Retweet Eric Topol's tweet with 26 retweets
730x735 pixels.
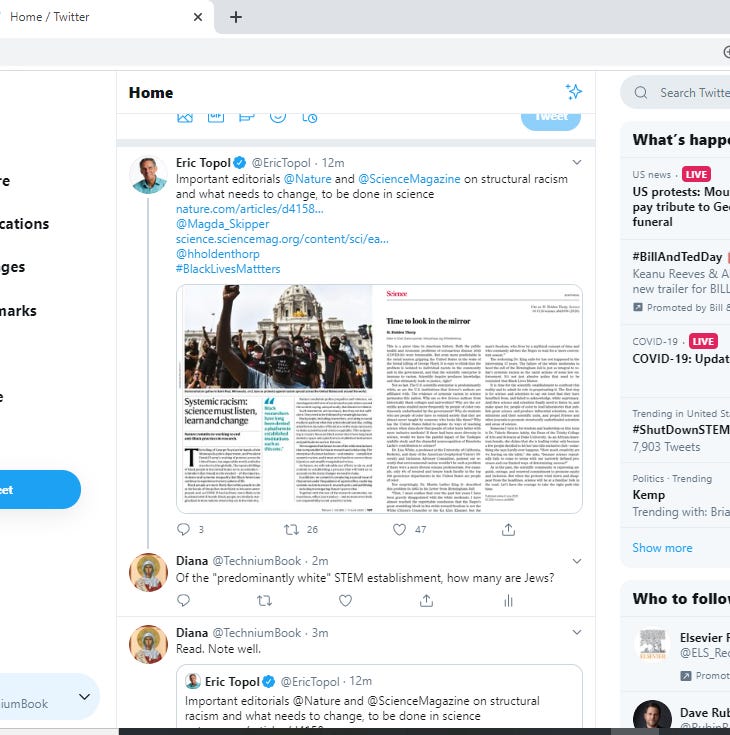292,530
